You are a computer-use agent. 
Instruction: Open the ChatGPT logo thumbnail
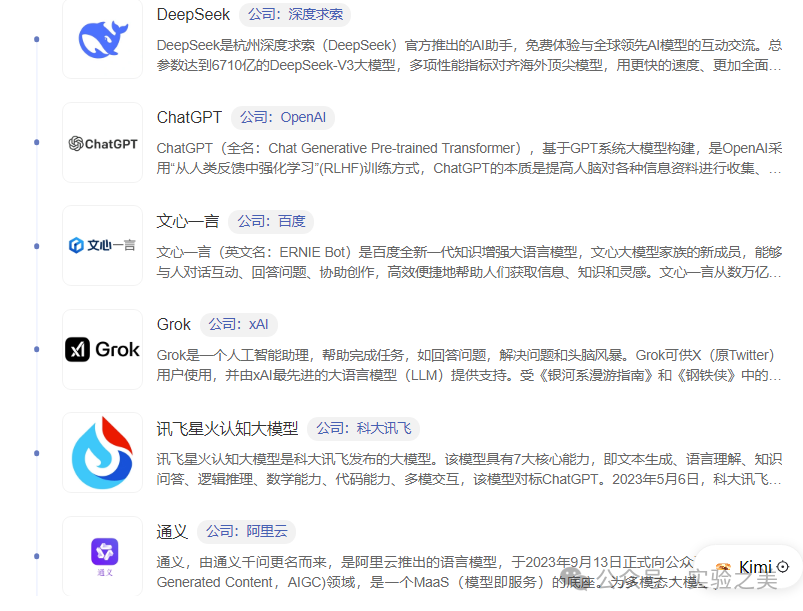pos(102,143)
